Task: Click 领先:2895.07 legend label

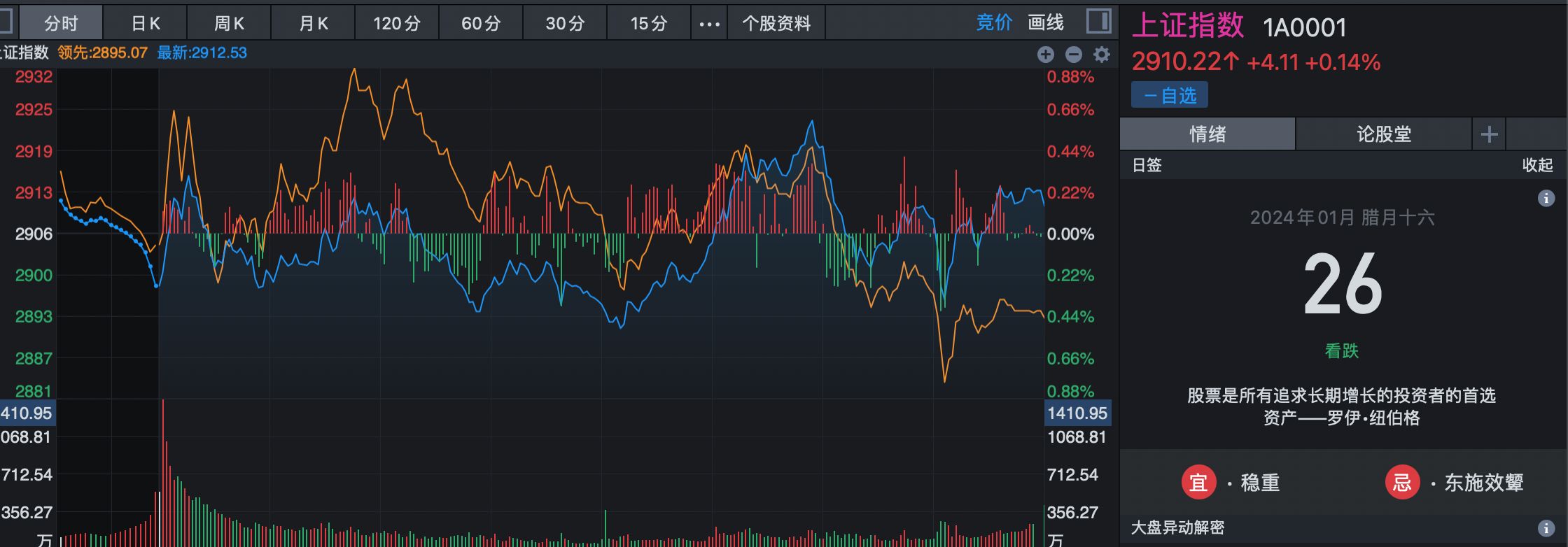Action: pos(102,52)
